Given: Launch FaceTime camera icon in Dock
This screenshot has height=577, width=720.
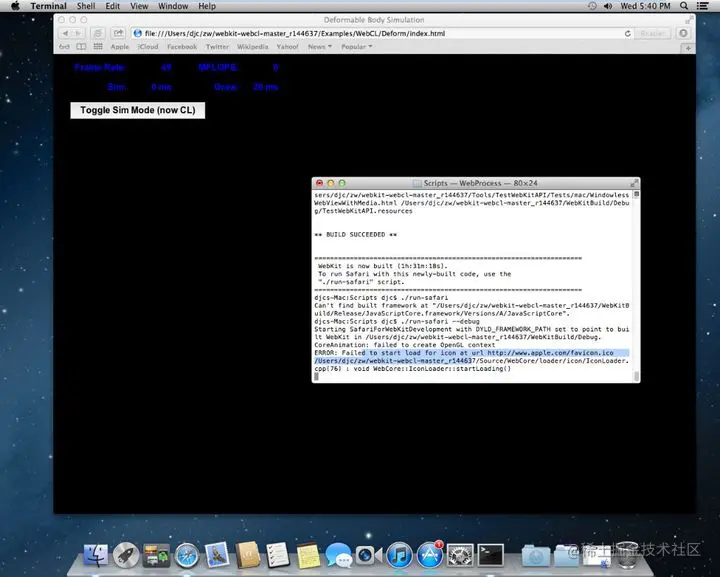Looking at the screenshot, I should (368, 555).
